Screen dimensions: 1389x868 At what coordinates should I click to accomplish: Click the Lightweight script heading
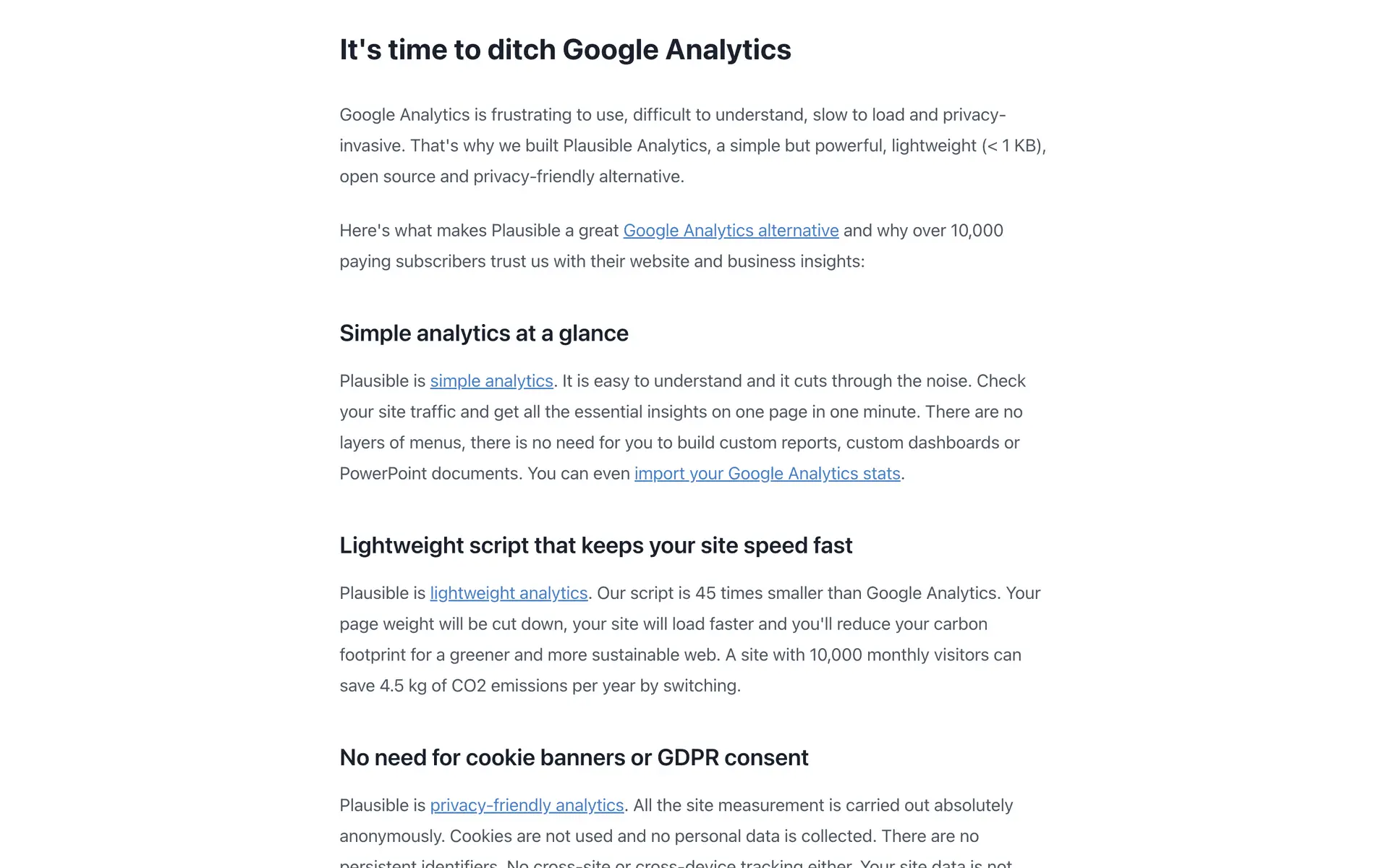pos(595,545)
